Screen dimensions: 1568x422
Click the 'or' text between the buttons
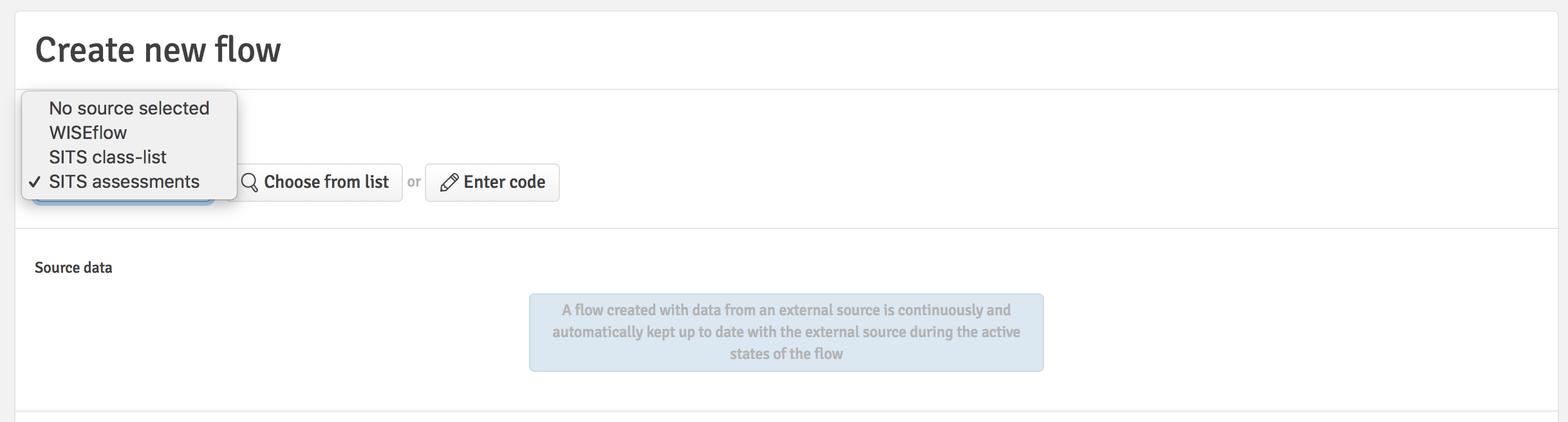point(414,182)
